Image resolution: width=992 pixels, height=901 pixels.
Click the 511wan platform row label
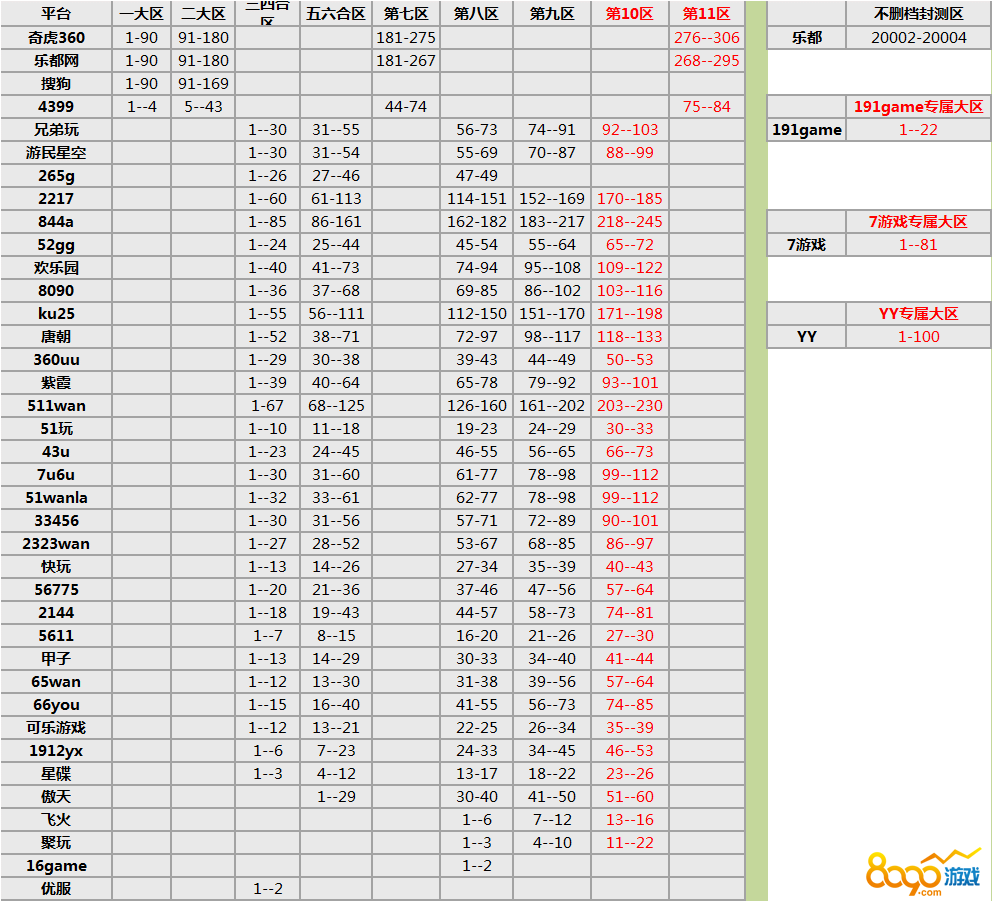pos(56,405)
